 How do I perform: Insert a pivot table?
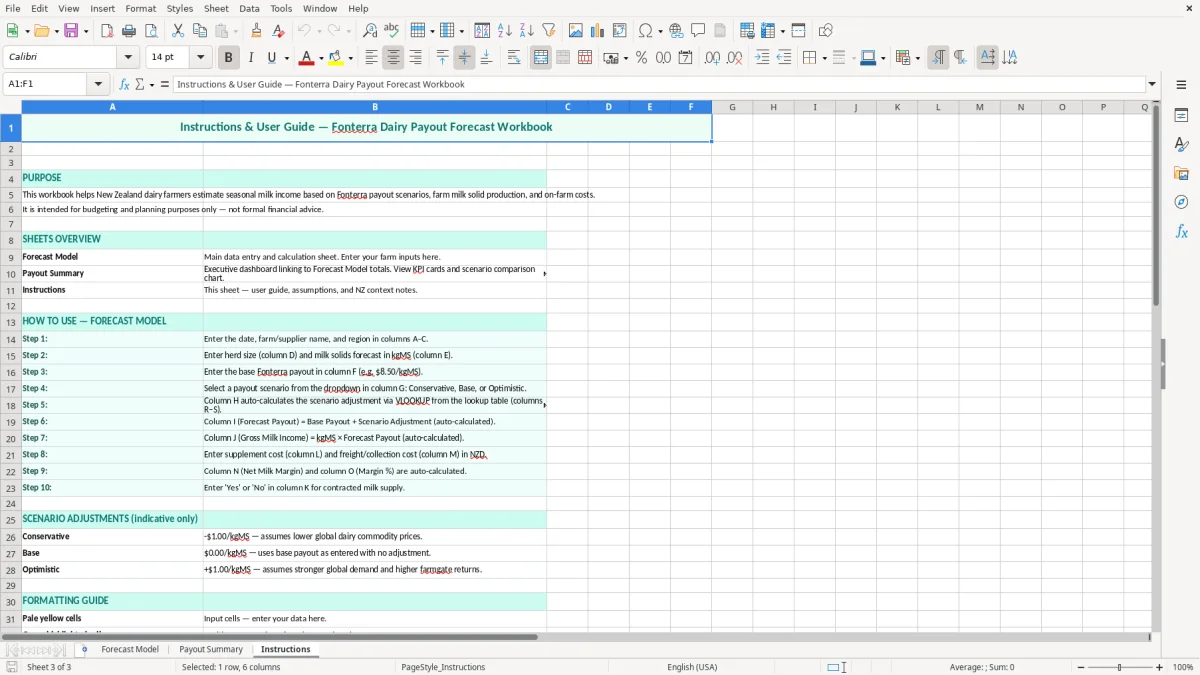(620, 31)
